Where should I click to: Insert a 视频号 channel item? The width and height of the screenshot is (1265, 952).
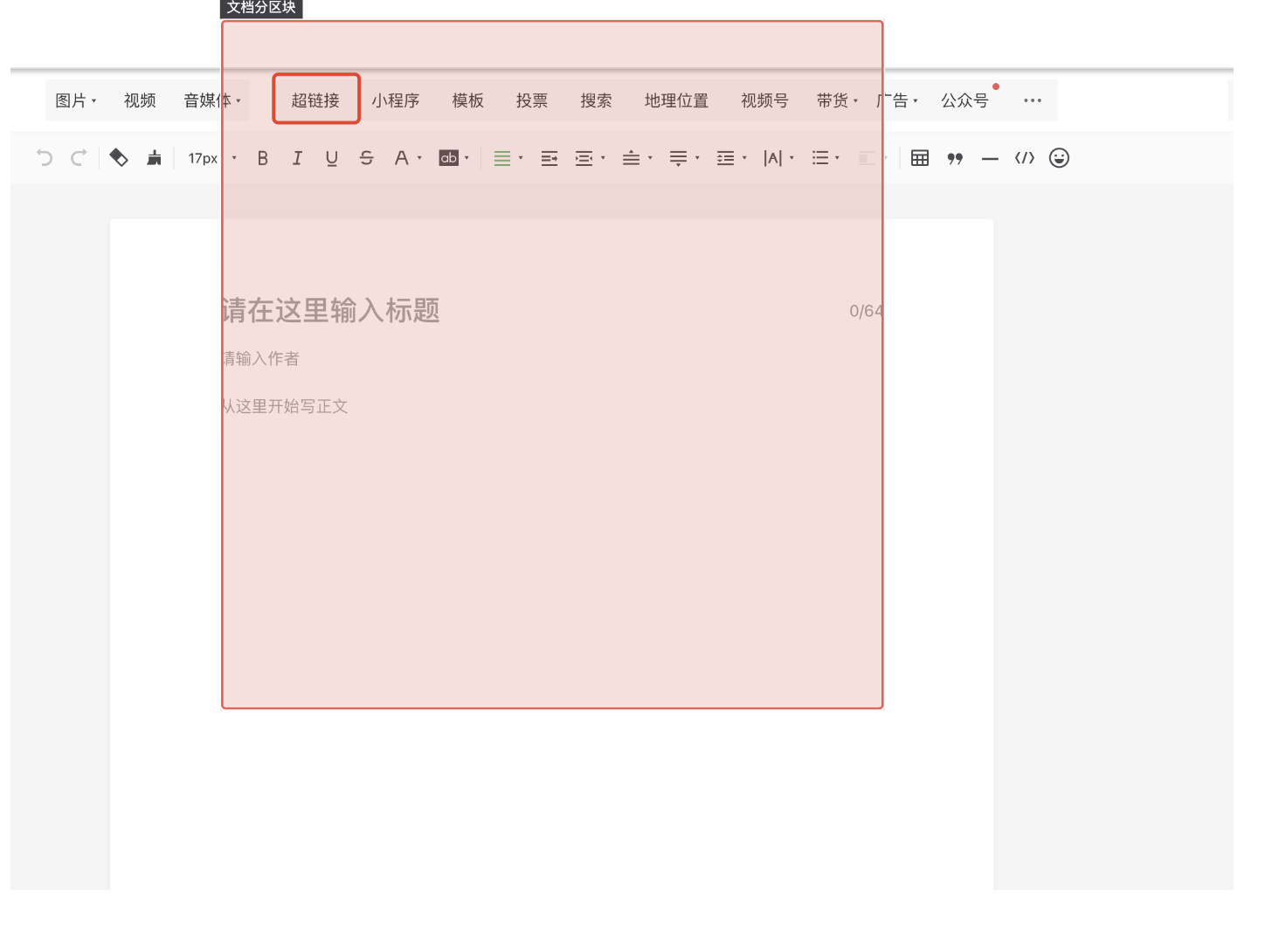764,100
